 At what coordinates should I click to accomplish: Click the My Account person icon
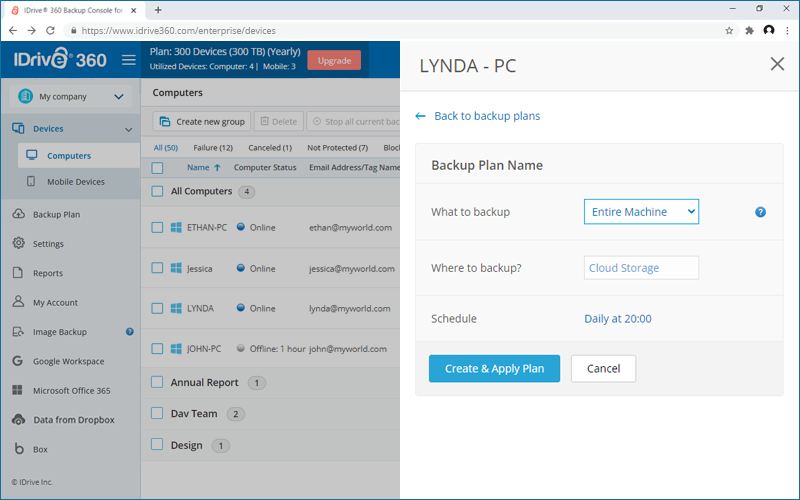18,302
